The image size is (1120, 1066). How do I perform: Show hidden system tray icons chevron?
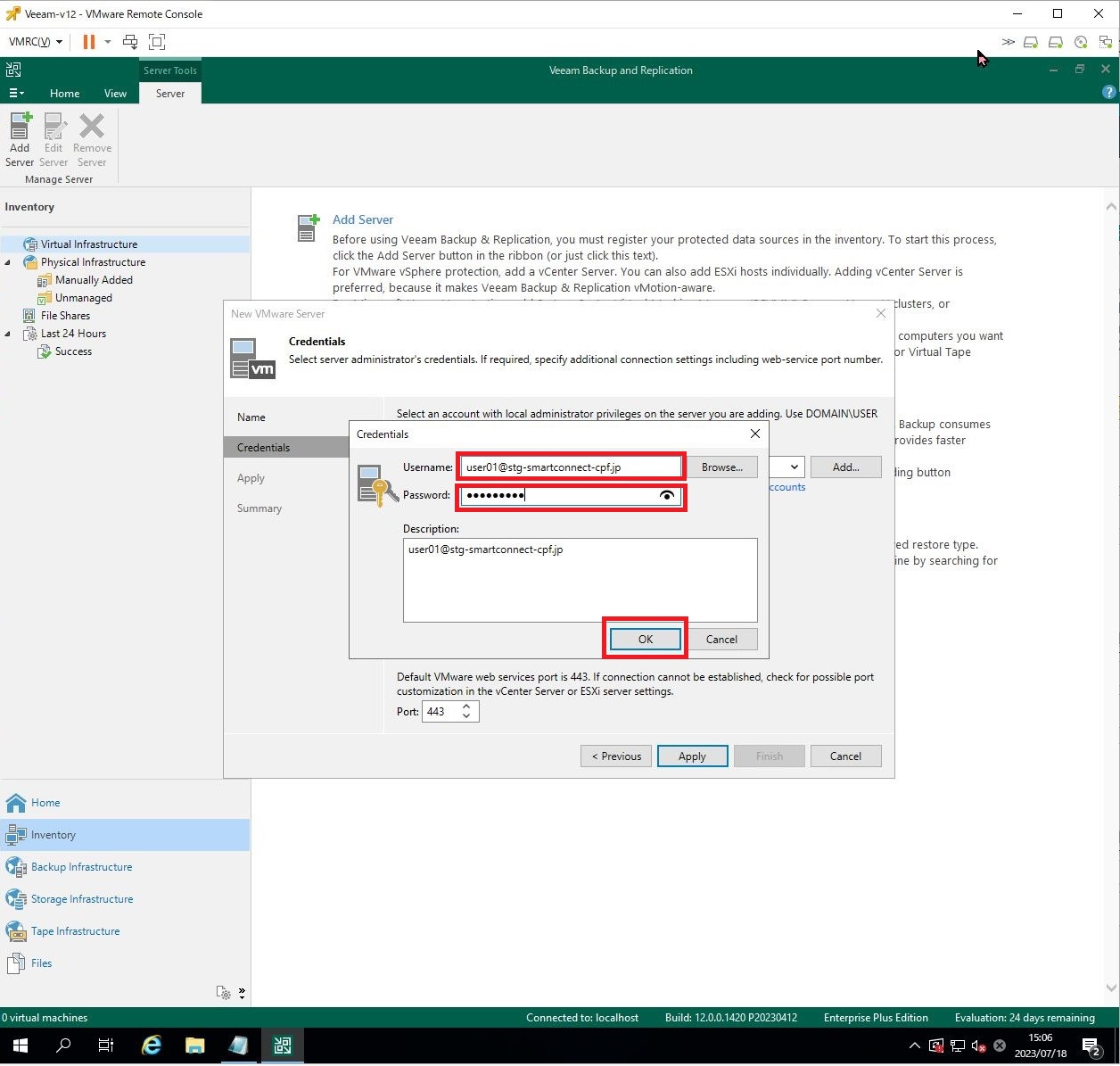(x=914, y=1045)
